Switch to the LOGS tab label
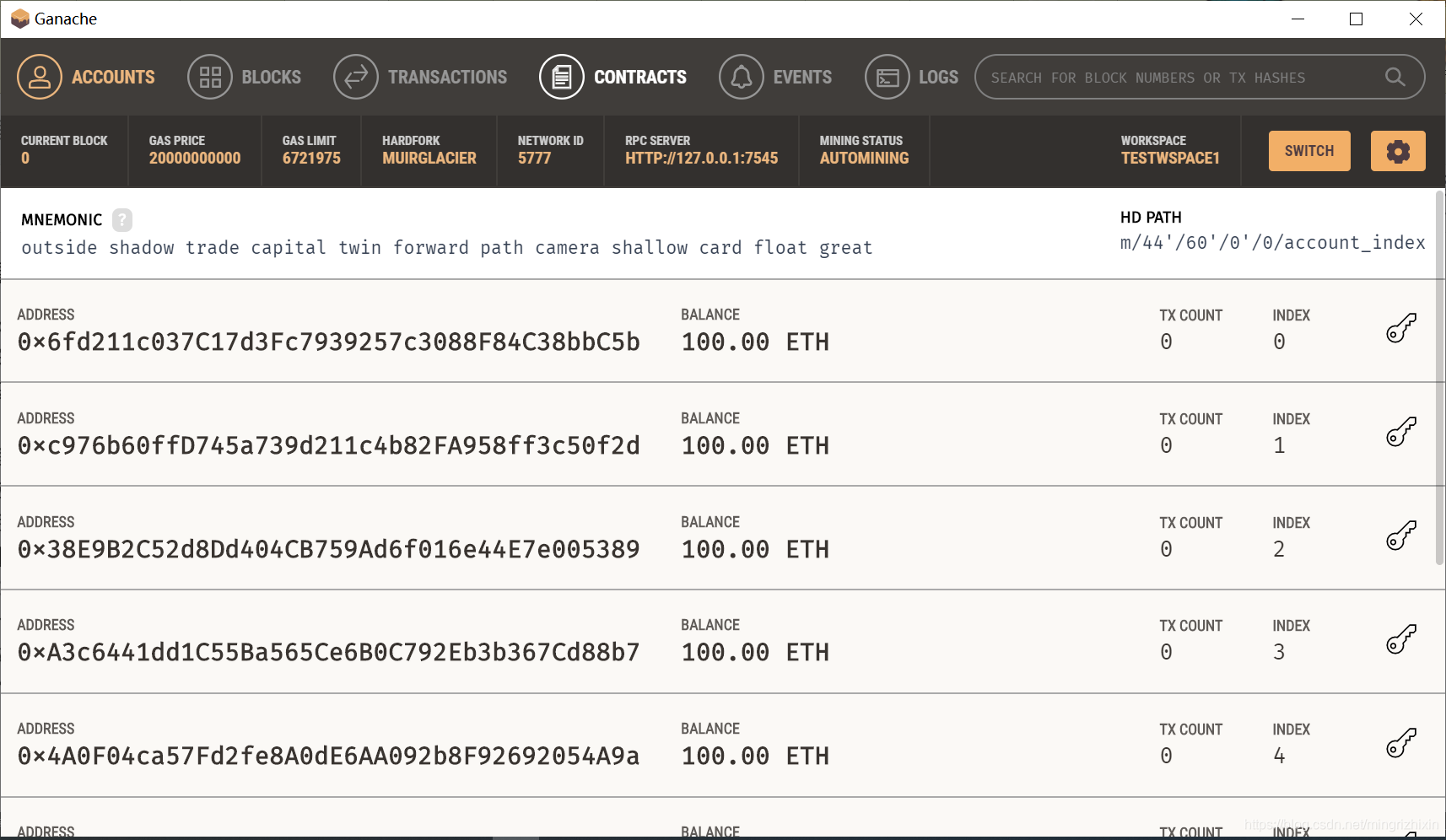 tap(939, 77)
